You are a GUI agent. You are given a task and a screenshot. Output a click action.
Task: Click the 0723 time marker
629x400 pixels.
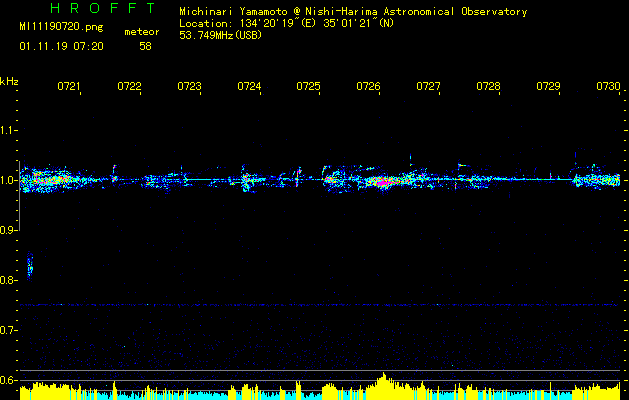[189, 86]
